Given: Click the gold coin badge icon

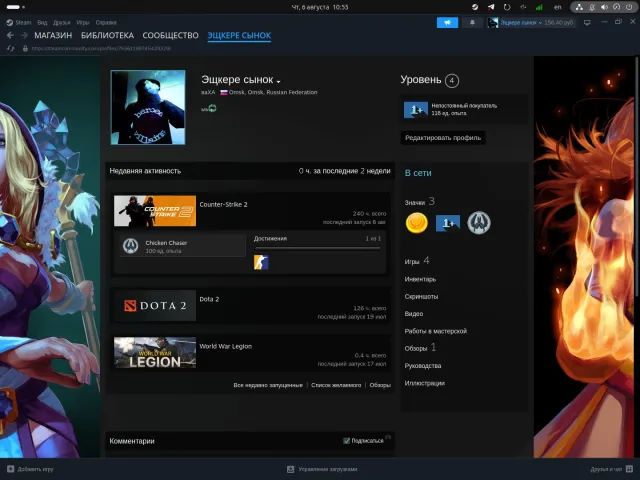Looking at the screenshot, I should click(416, 223).
